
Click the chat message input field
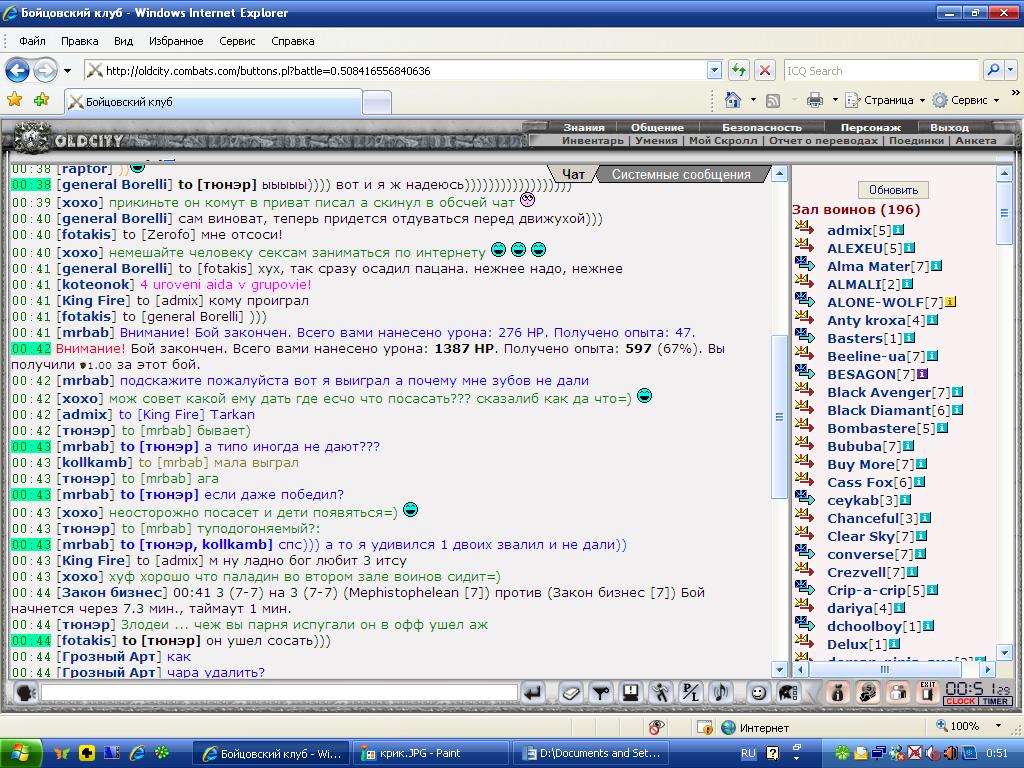tap(280, 692)
